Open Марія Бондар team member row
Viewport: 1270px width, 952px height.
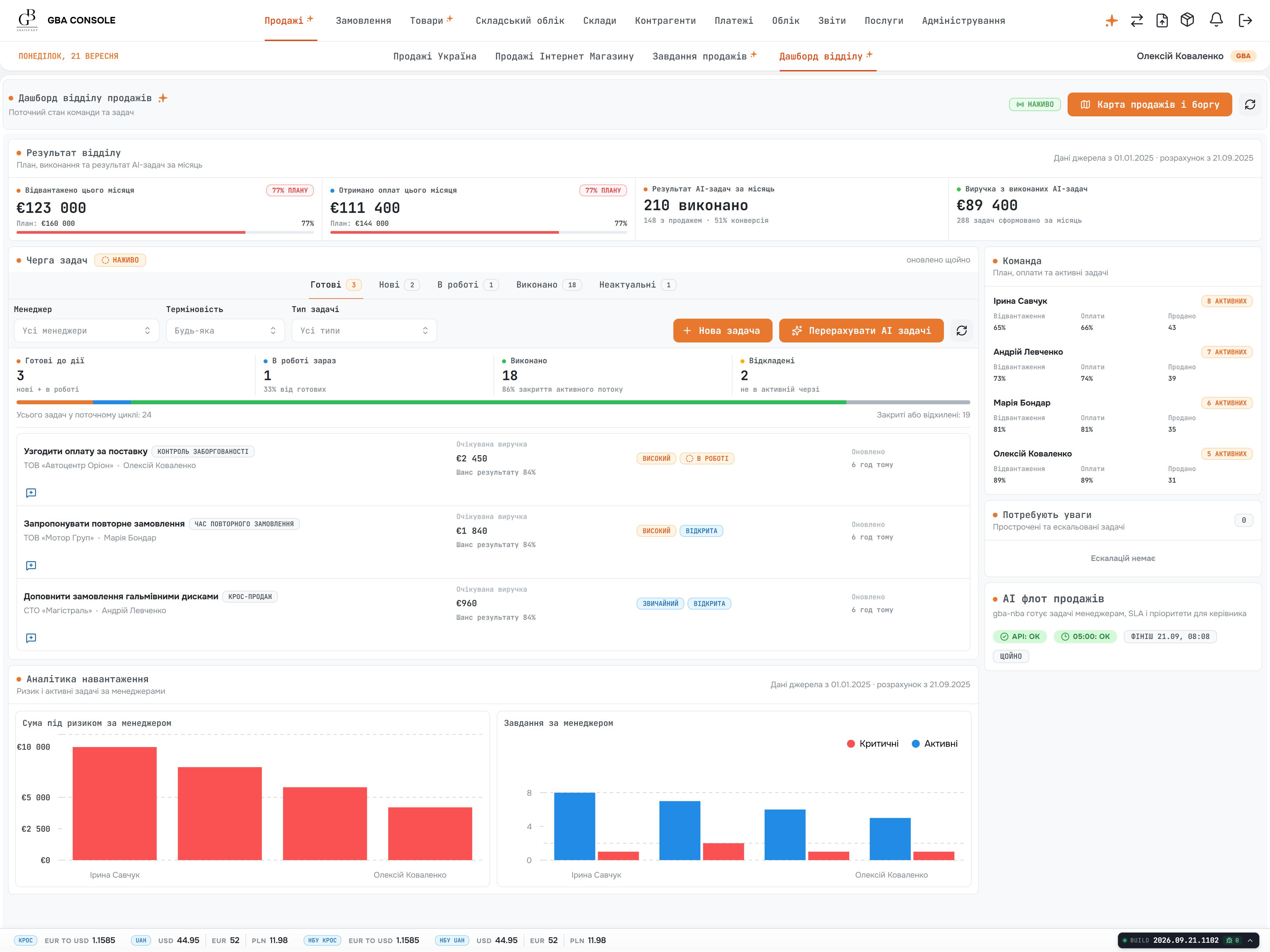(1122, 416)
